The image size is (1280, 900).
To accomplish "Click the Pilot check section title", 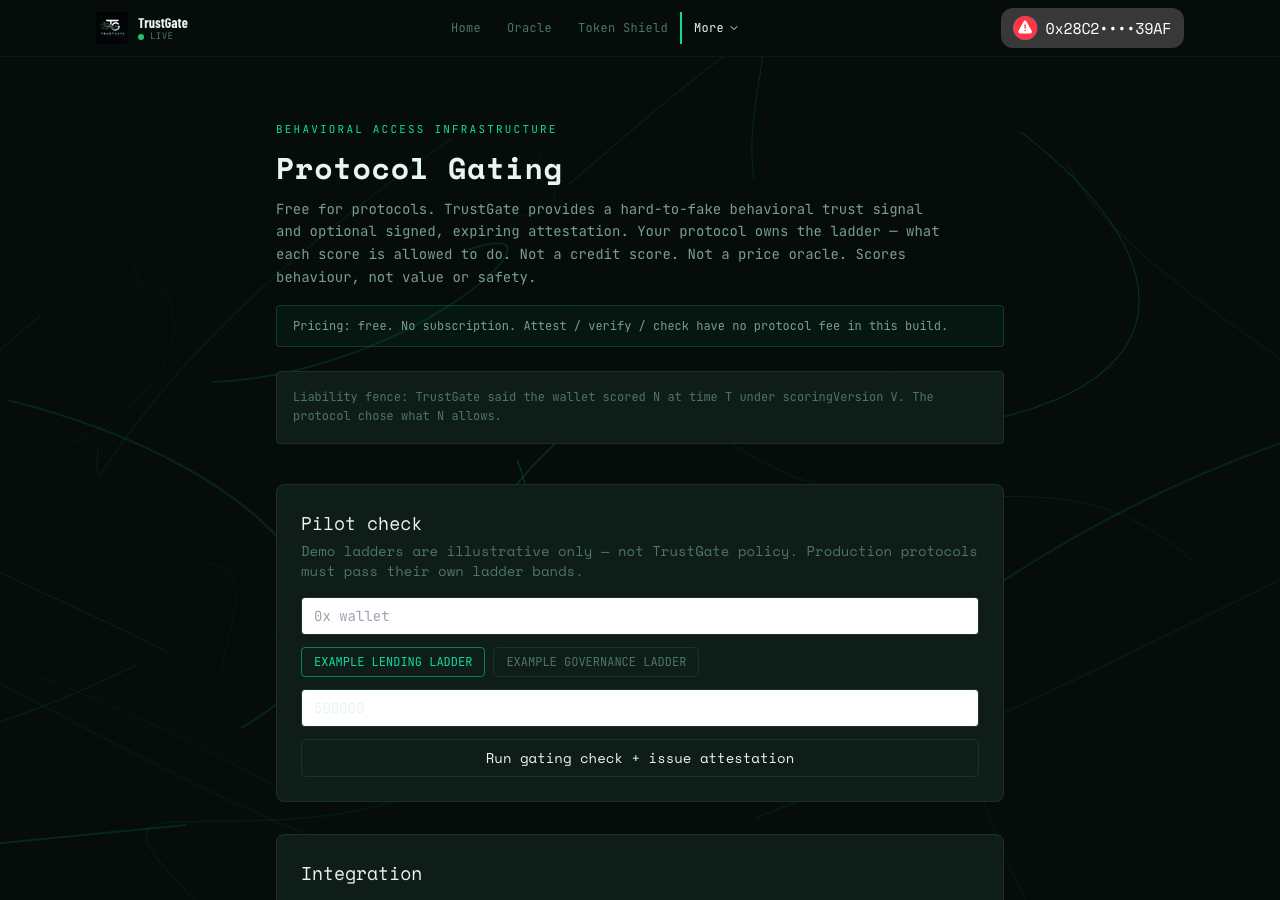I will click(361, 524).
